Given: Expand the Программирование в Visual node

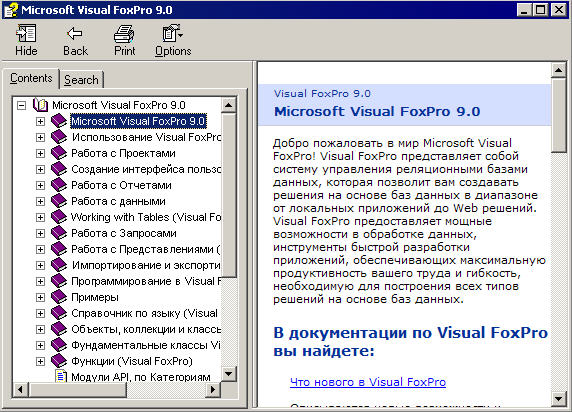Looking at the screenshot, I should click(40, 281).
